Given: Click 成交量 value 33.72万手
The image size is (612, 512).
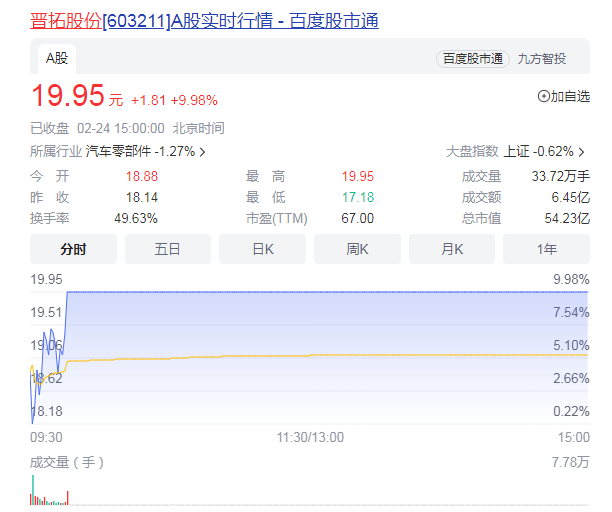Looking at the screenshot, I should (560, 176).
